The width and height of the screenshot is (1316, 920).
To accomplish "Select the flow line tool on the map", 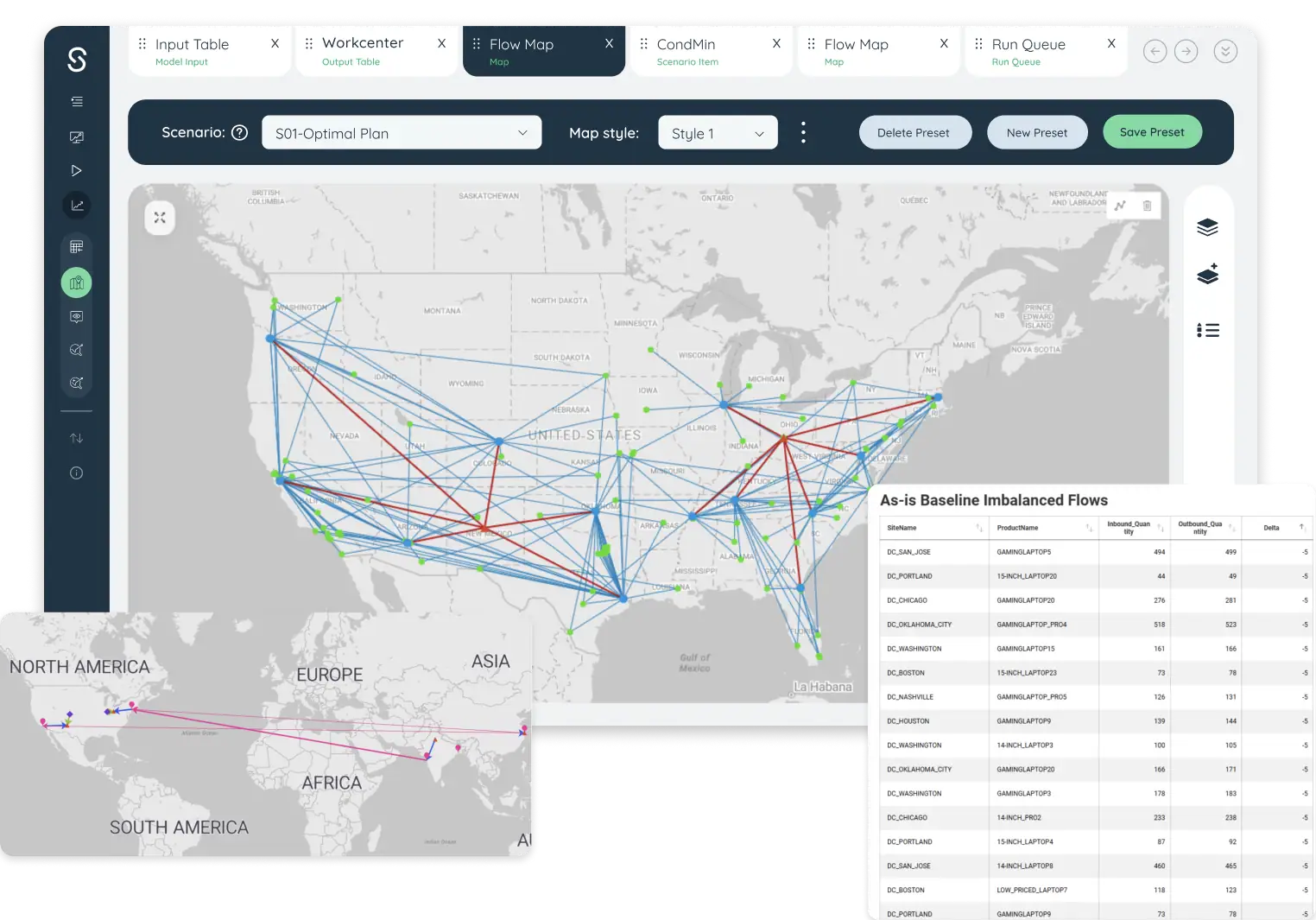I will pyautogui.click(x=1120, y=206).
